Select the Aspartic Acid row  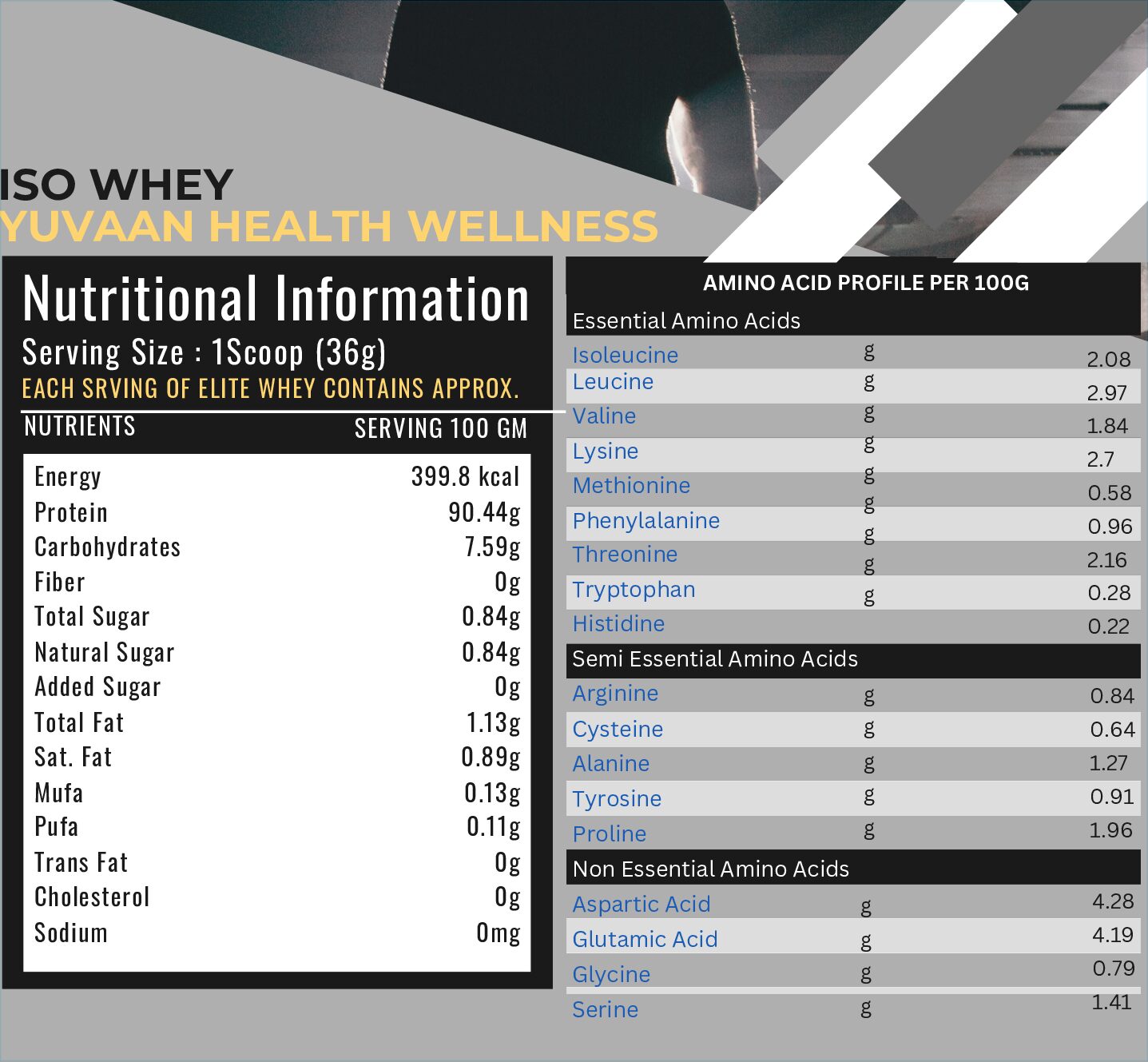click(x=852, y=902)
